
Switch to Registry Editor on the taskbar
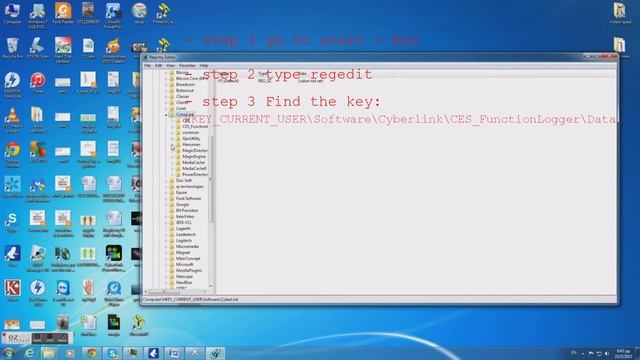(215, 353)
